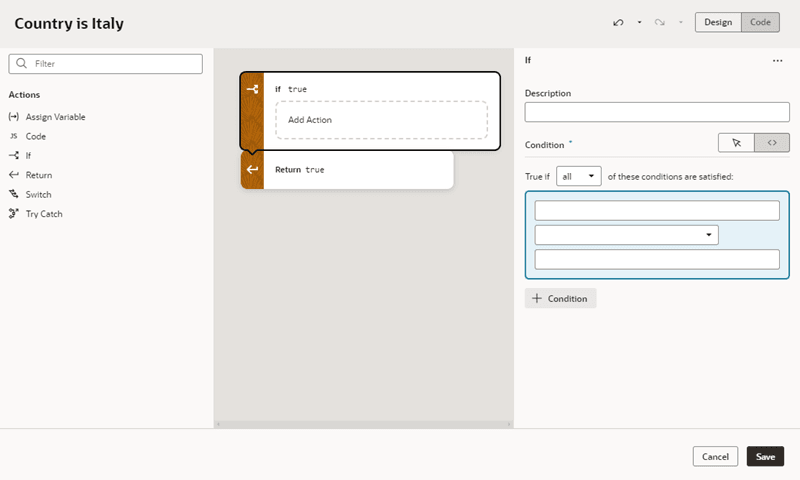Viewport: 800px width, 480px height.
Task: Open the redo history dropdown arrow
Action: pos(681,22)
